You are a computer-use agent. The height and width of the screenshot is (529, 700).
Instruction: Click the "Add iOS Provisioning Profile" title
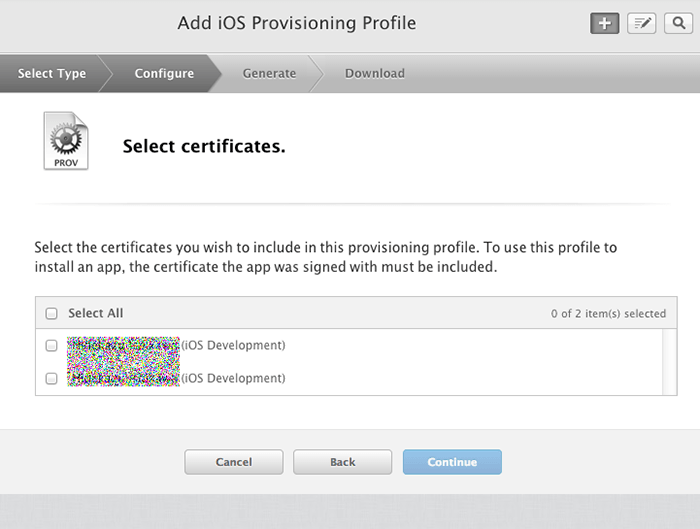[296, 23]
